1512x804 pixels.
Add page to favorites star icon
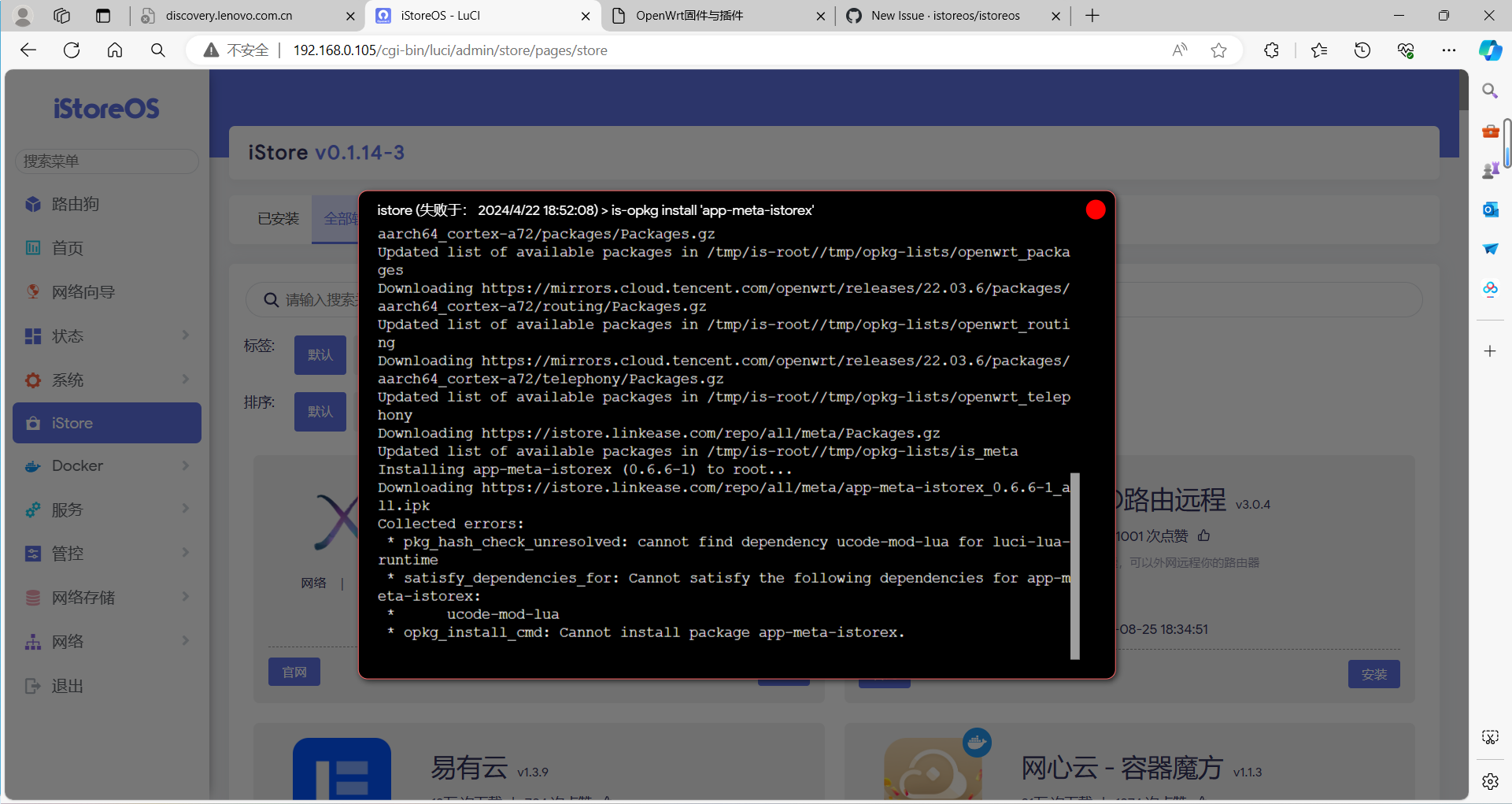click(1218, 50)
